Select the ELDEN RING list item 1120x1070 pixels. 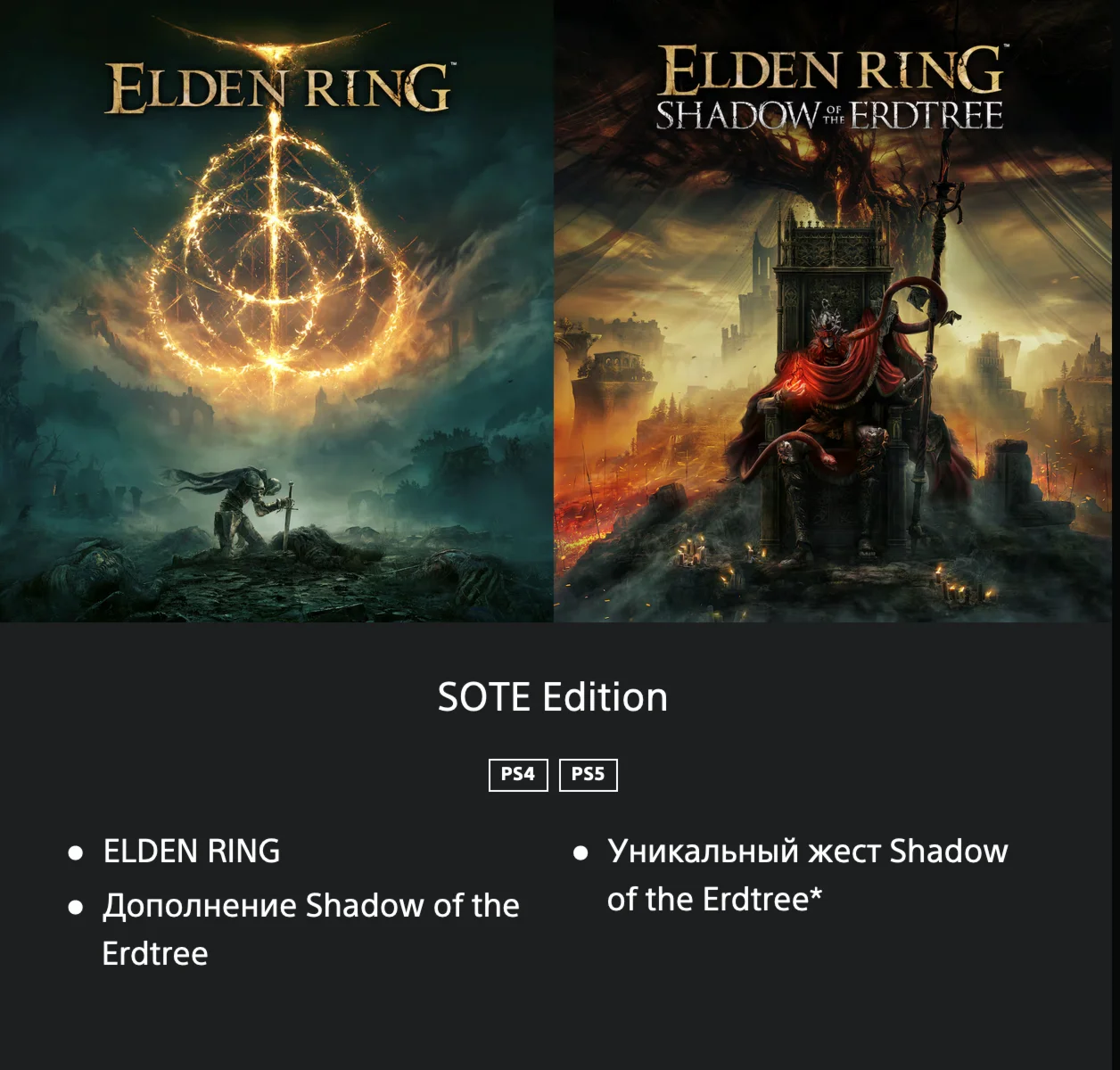(x=192, y=852)
